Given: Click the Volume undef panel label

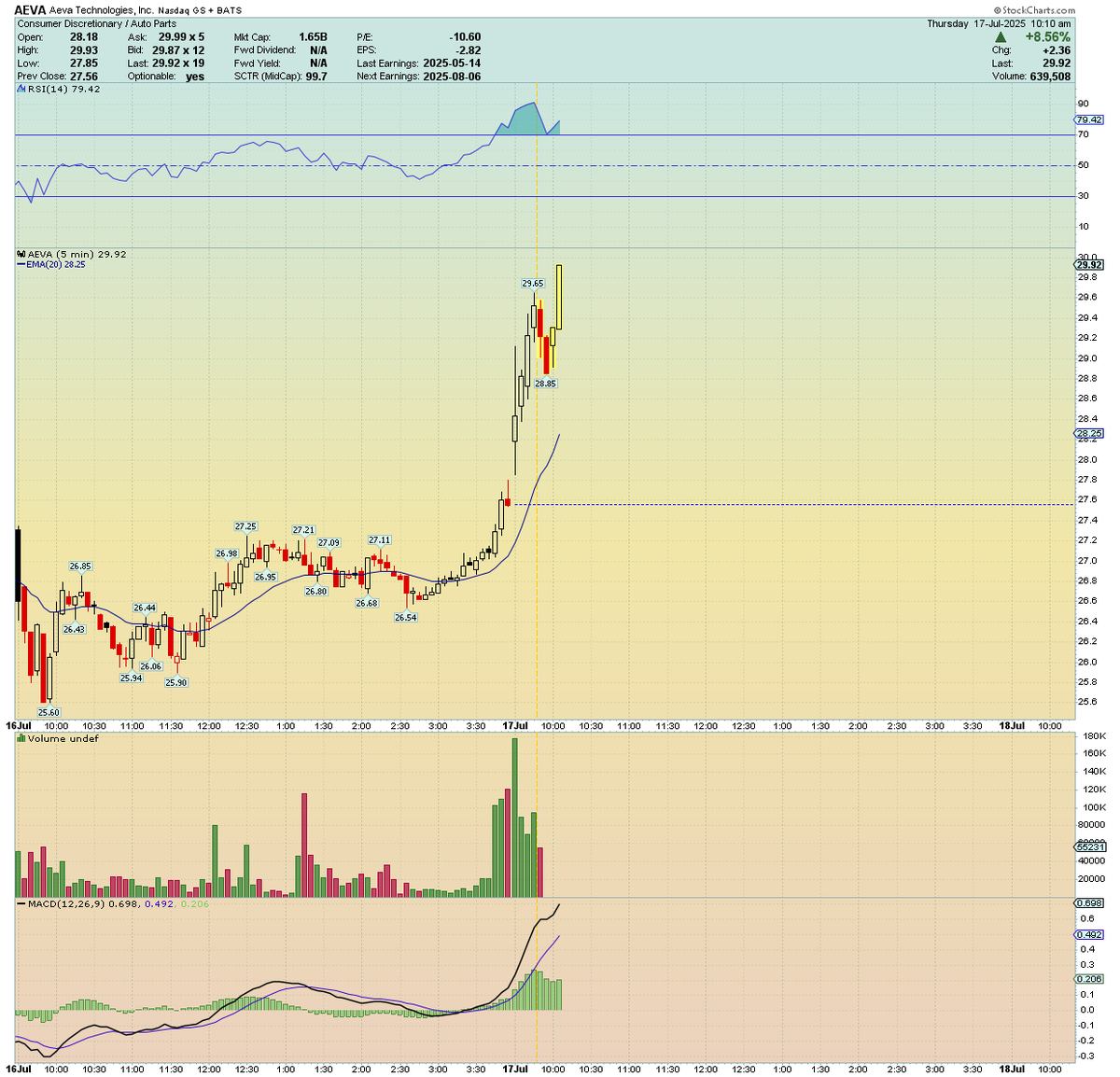Looking at the screenshot, I should pos(63,738).
